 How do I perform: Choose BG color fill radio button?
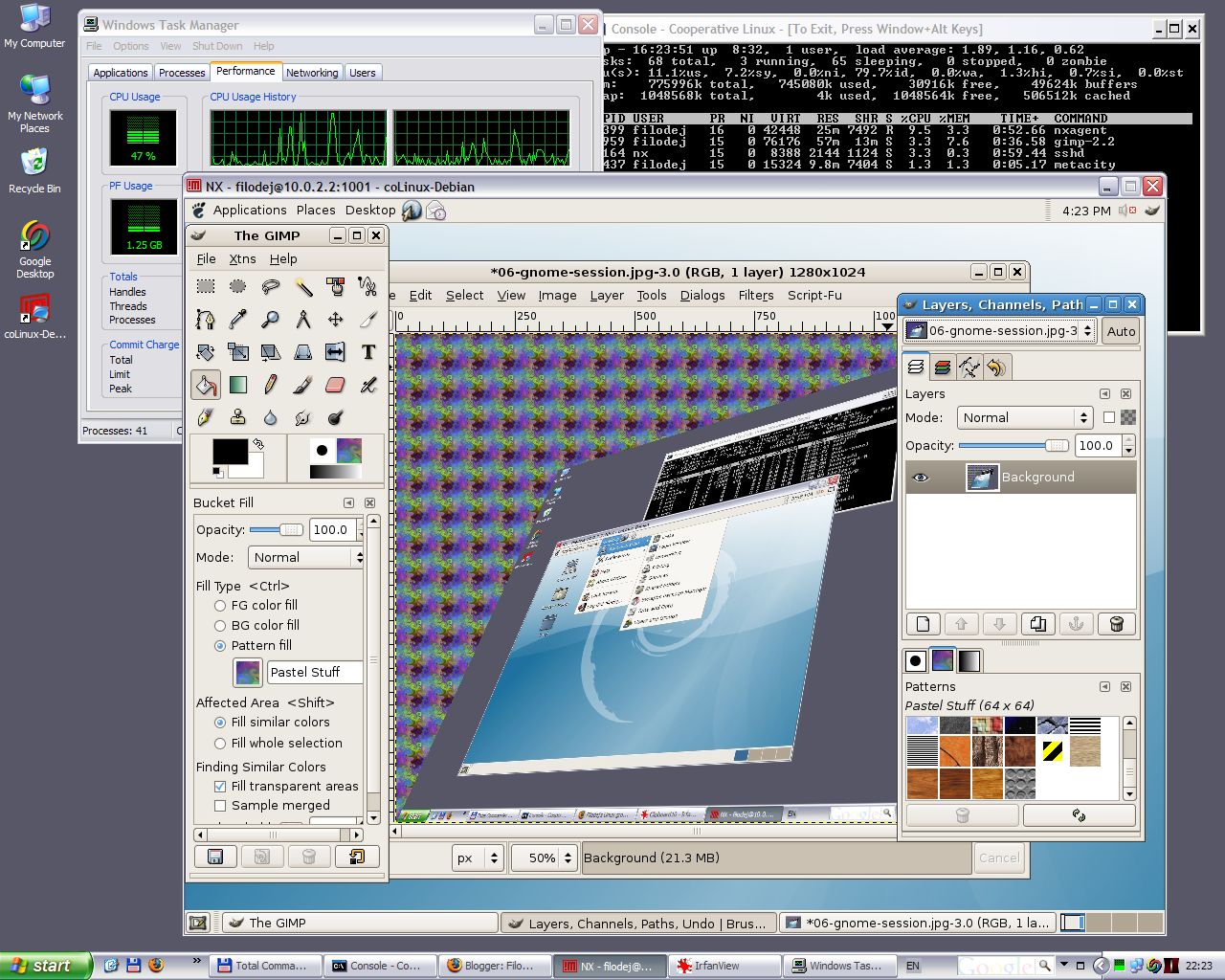(220, 626)
